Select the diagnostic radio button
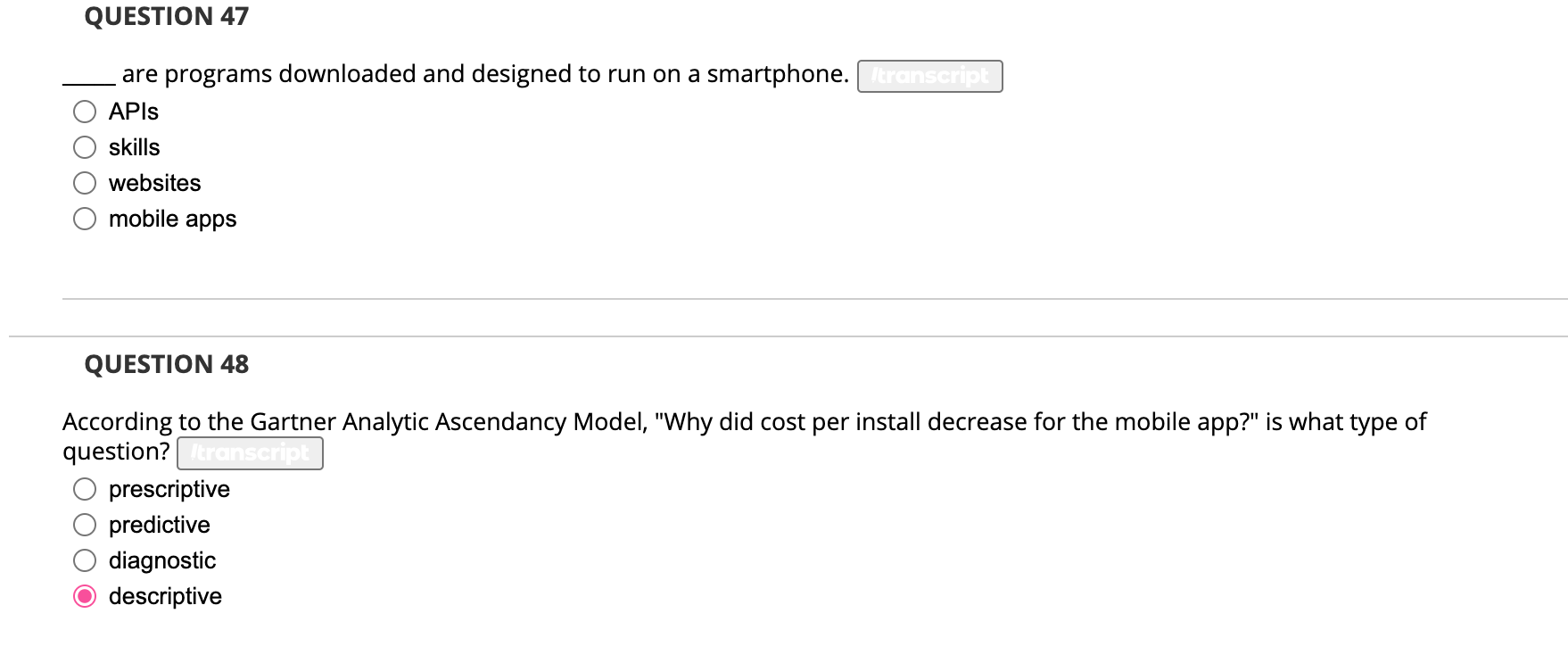 tap(85, 560)
